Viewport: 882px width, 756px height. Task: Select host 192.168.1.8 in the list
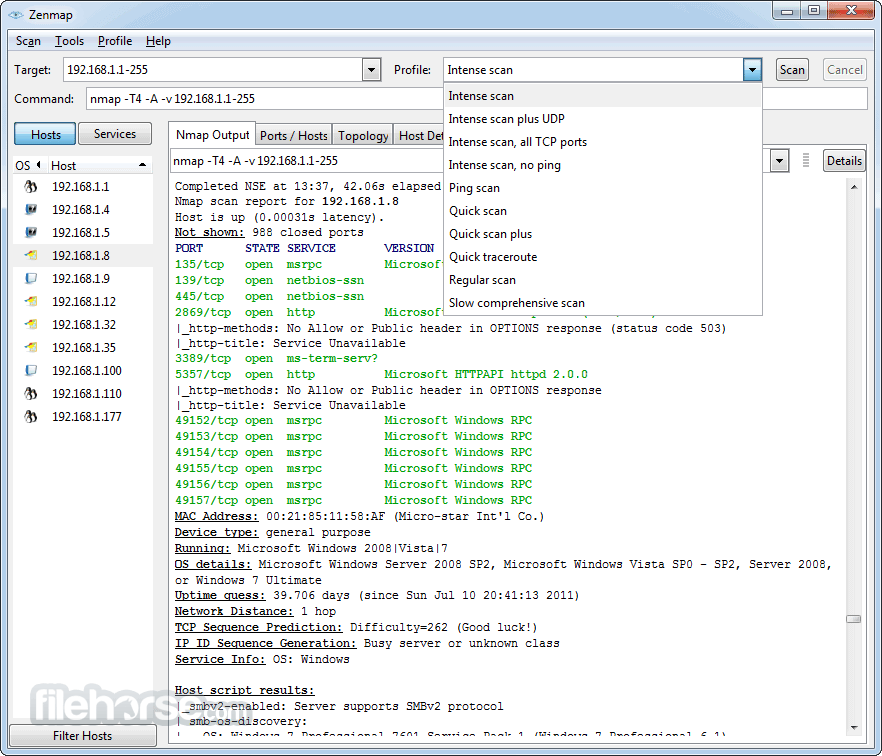(x=83, y=256)
